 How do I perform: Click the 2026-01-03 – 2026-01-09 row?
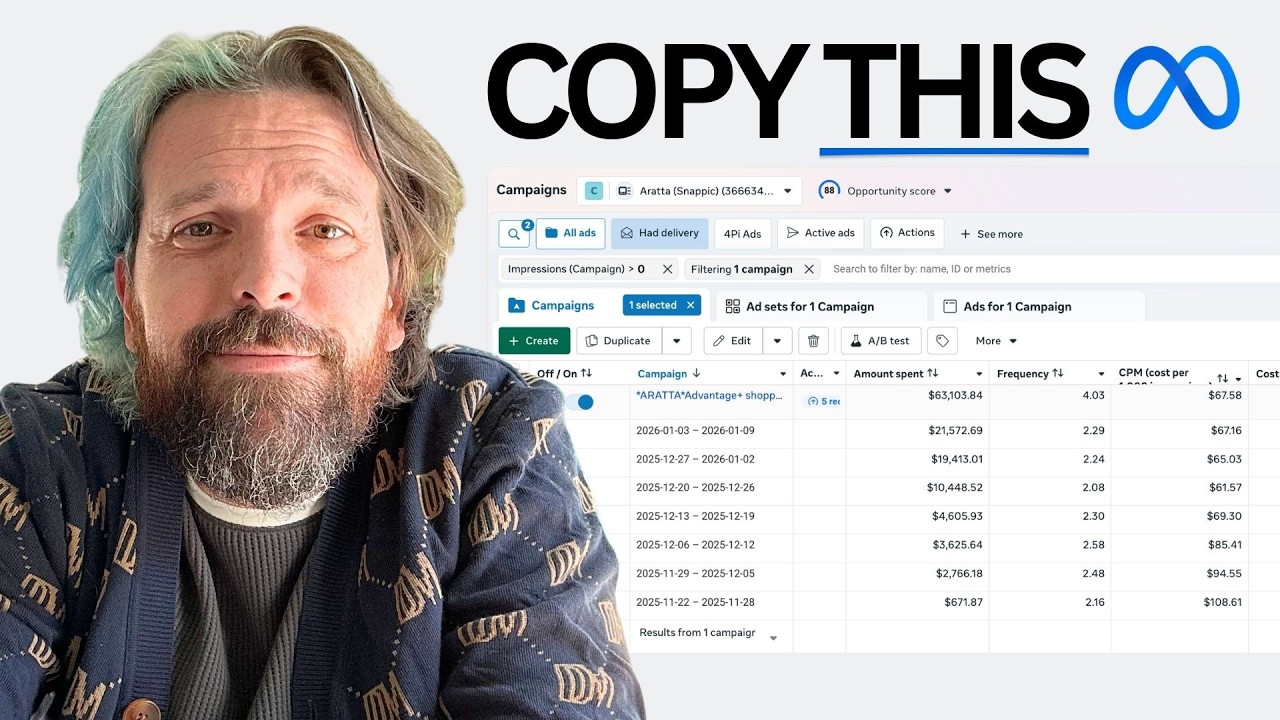pos(940,431)
